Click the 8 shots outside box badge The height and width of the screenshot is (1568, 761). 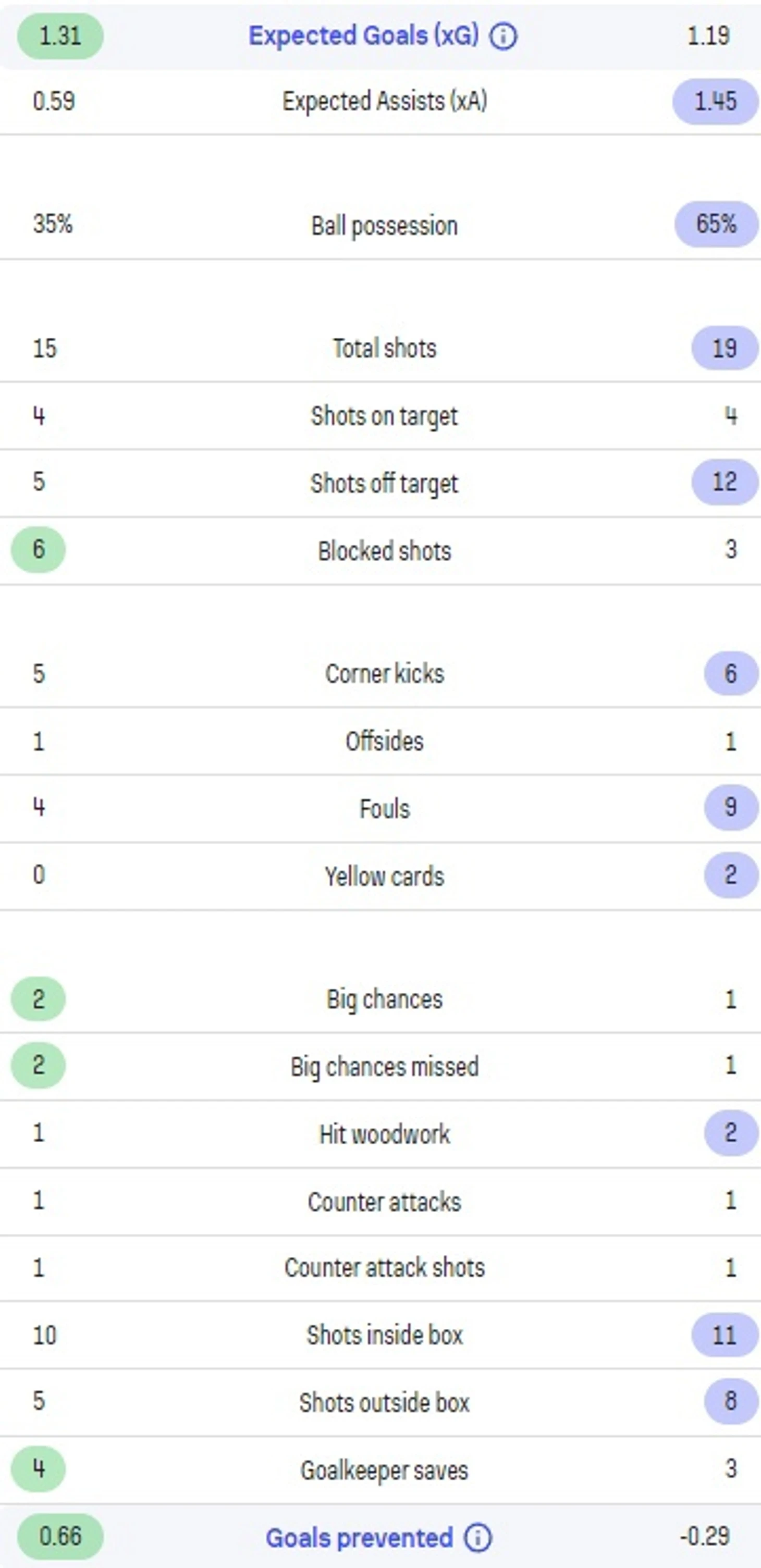click(x=731, y=1401)
